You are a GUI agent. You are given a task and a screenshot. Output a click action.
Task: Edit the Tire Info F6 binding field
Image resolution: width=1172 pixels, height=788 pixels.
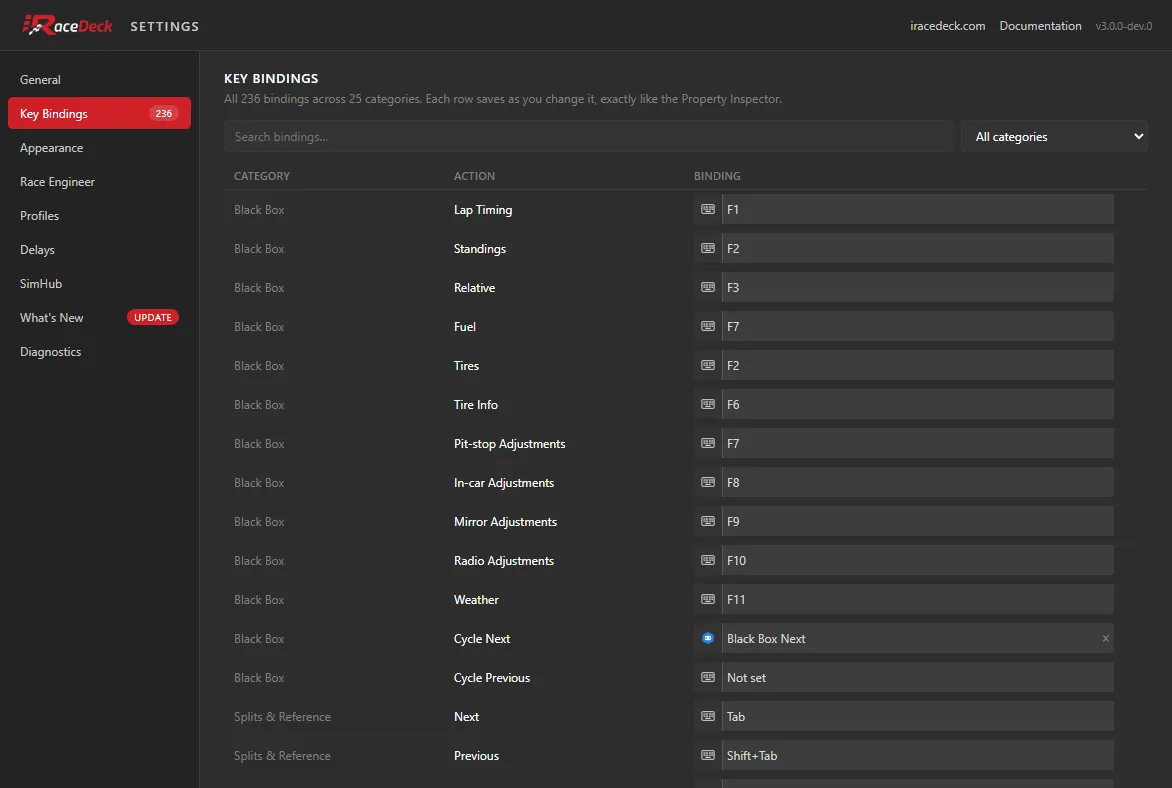[917, 404]
